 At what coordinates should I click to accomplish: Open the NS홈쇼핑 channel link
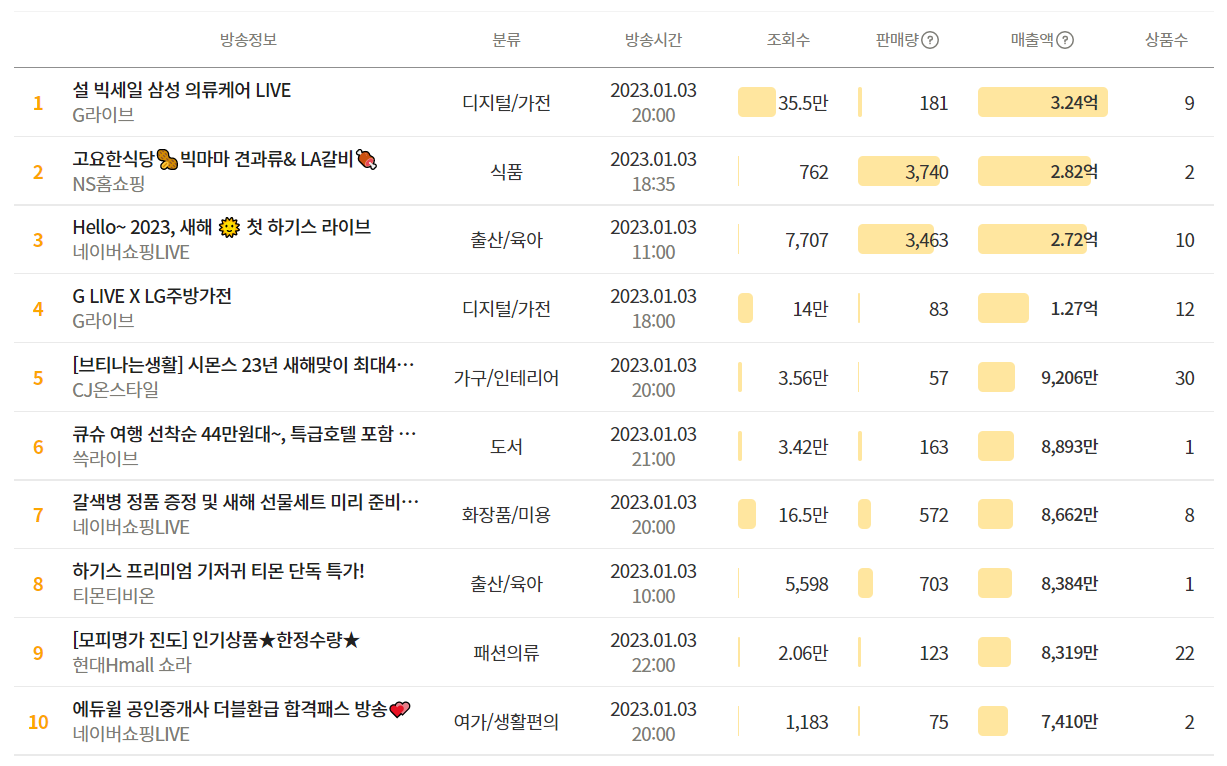coord(109,184)
